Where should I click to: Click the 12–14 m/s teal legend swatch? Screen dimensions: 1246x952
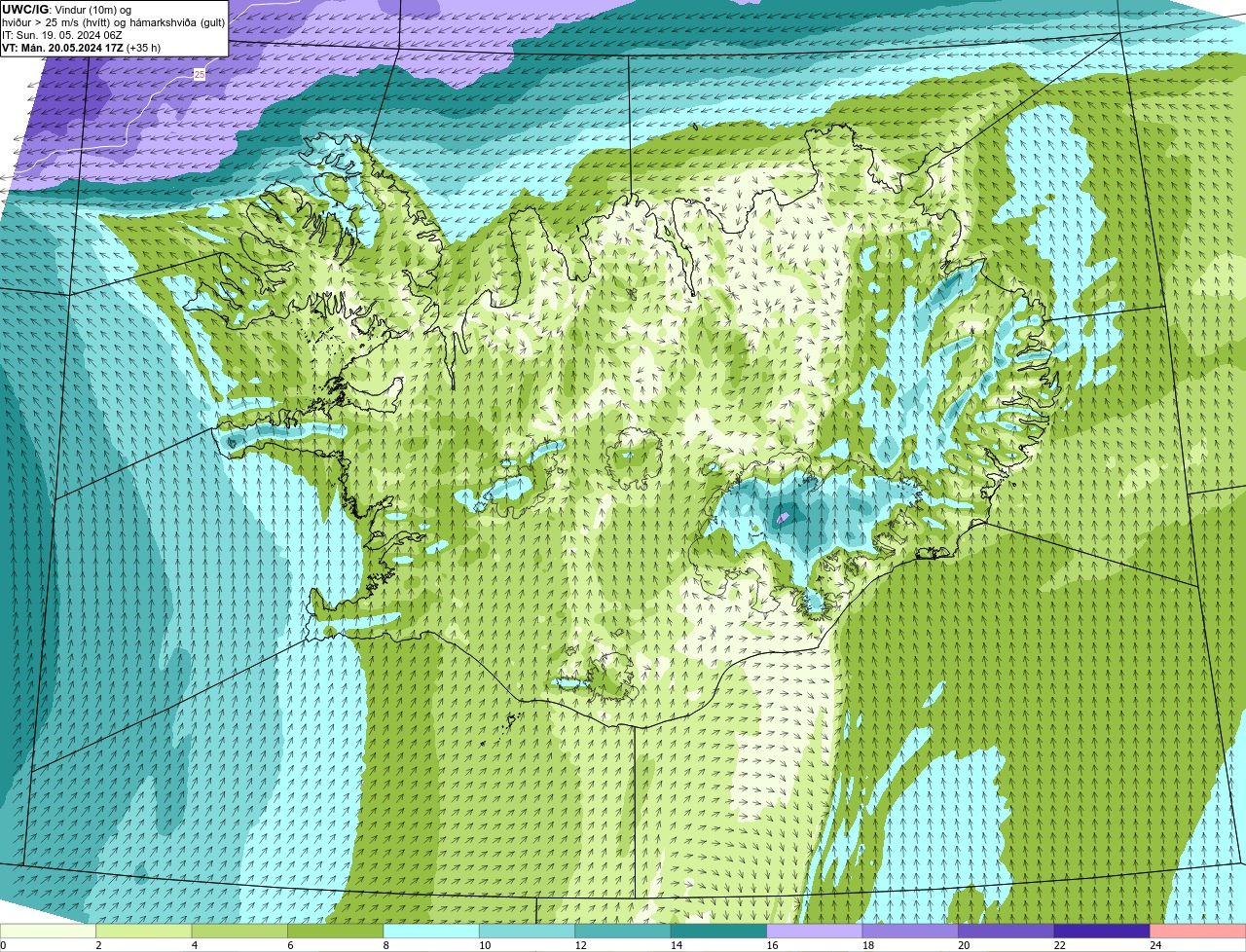(623, 931)
